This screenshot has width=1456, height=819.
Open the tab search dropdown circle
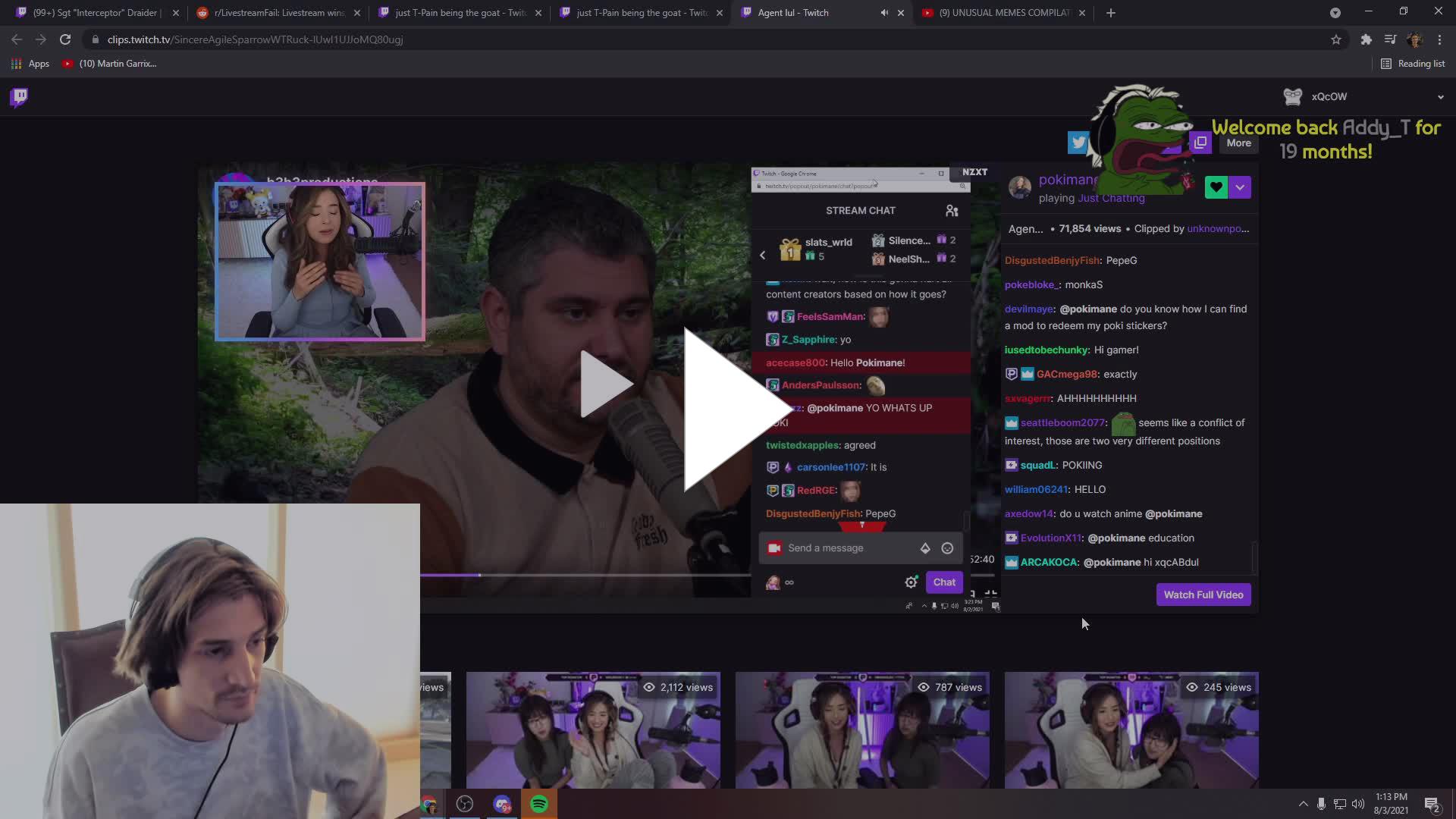[1335, 13]
